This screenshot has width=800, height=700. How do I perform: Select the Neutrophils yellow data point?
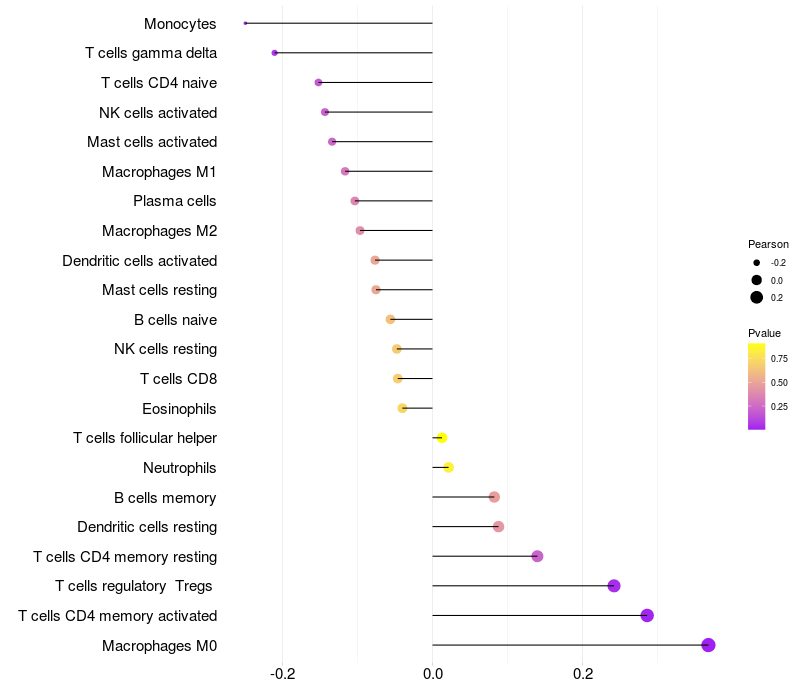[x=448, y=467]
